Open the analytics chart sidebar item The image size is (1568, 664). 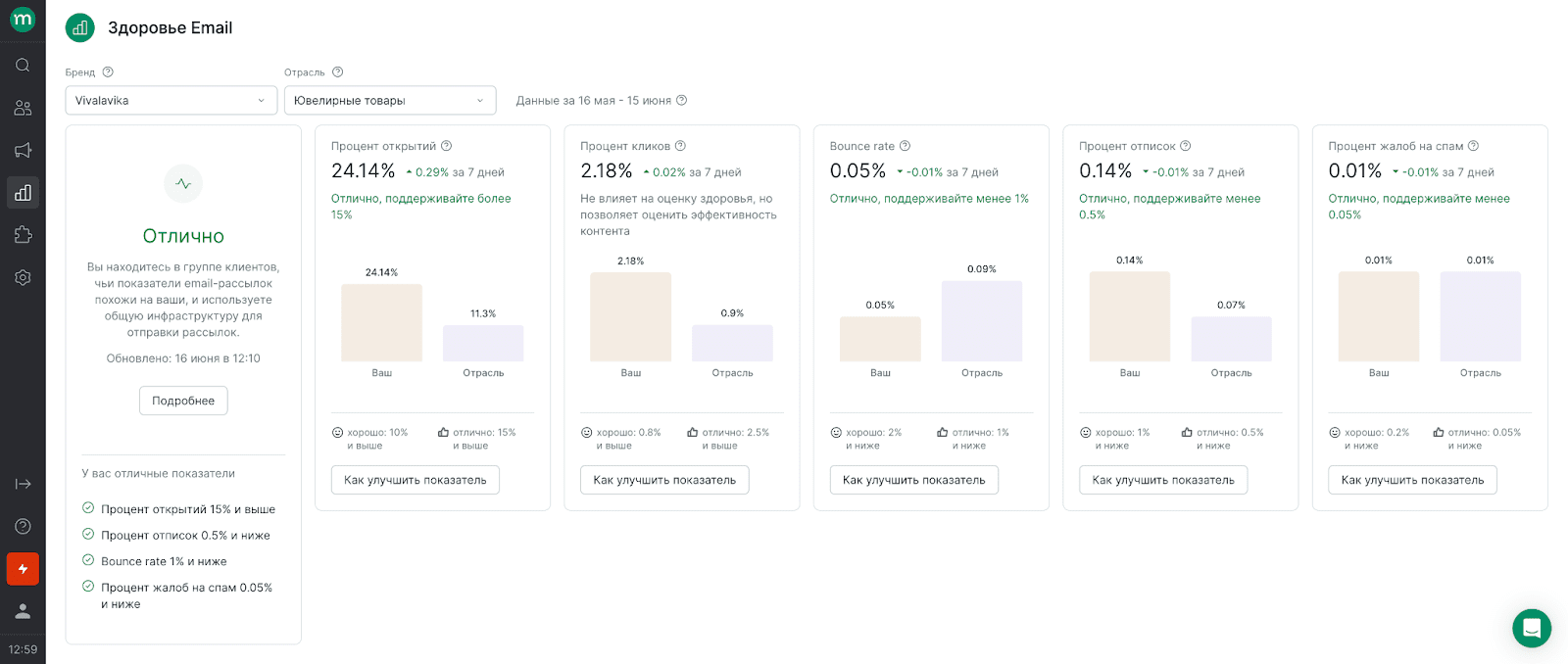(x=23, y=193)
